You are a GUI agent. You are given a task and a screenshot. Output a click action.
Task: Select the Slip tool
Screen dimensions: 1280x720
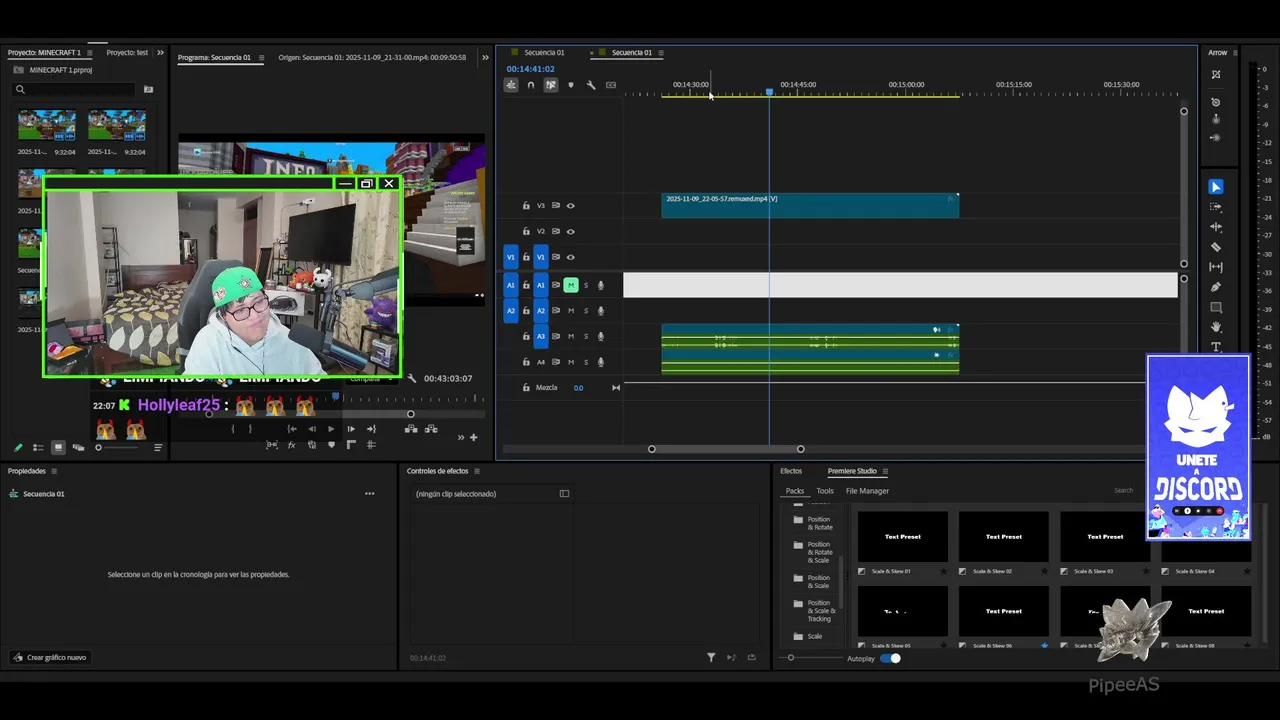pyautogui.click(x=1216, y=267)
